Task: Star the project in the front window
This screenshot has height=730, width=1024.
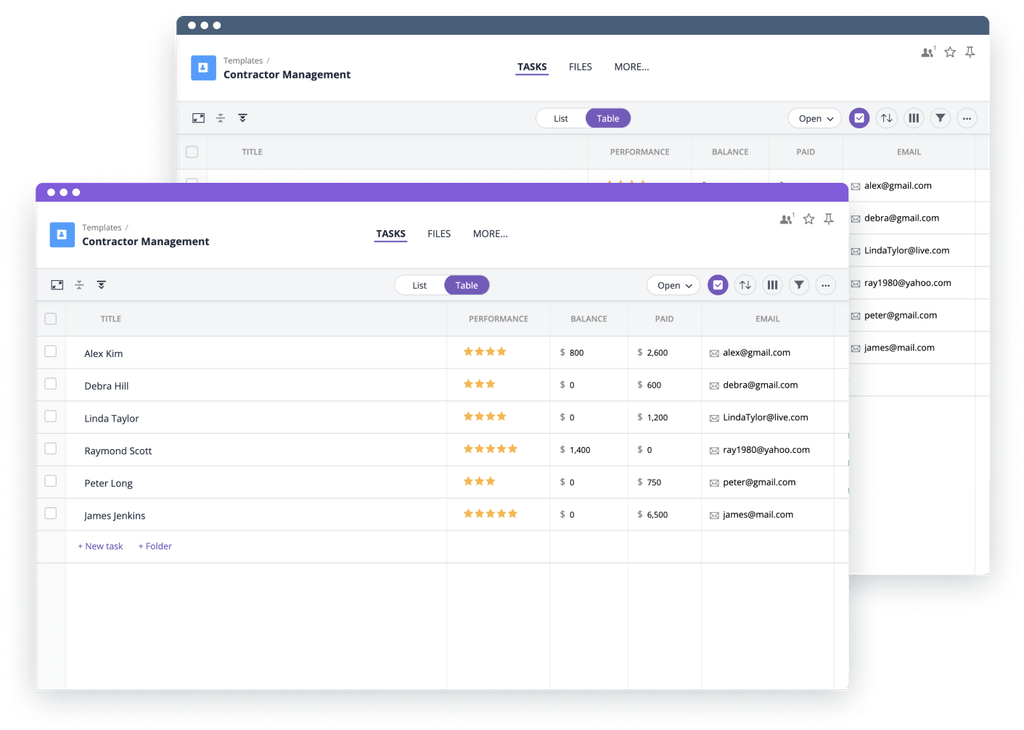Action: (808, 219)
